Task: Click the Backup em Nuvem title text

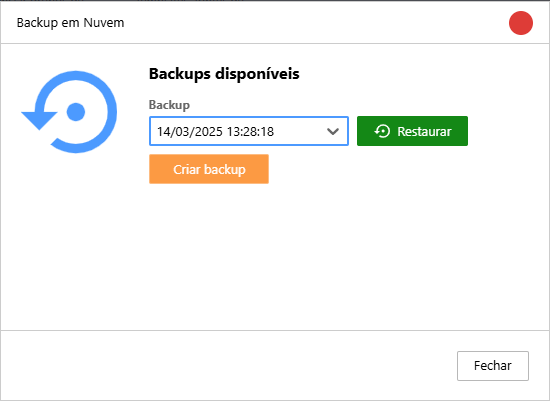Action: pos(71,23)
